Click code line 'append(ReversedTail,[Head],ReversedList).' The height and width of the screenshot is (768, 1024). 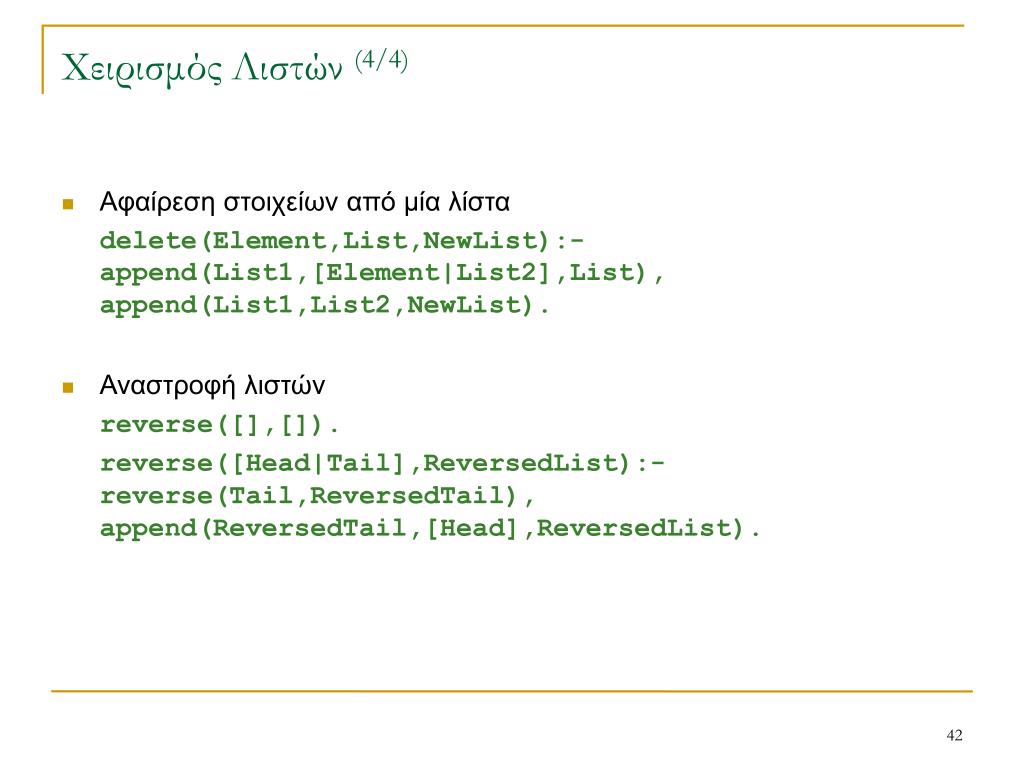pos(430,528)
